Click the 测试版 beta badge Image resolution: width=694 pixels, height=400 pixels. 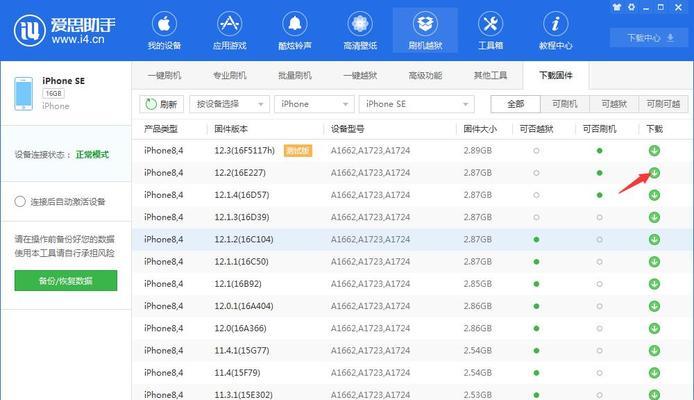298,150
